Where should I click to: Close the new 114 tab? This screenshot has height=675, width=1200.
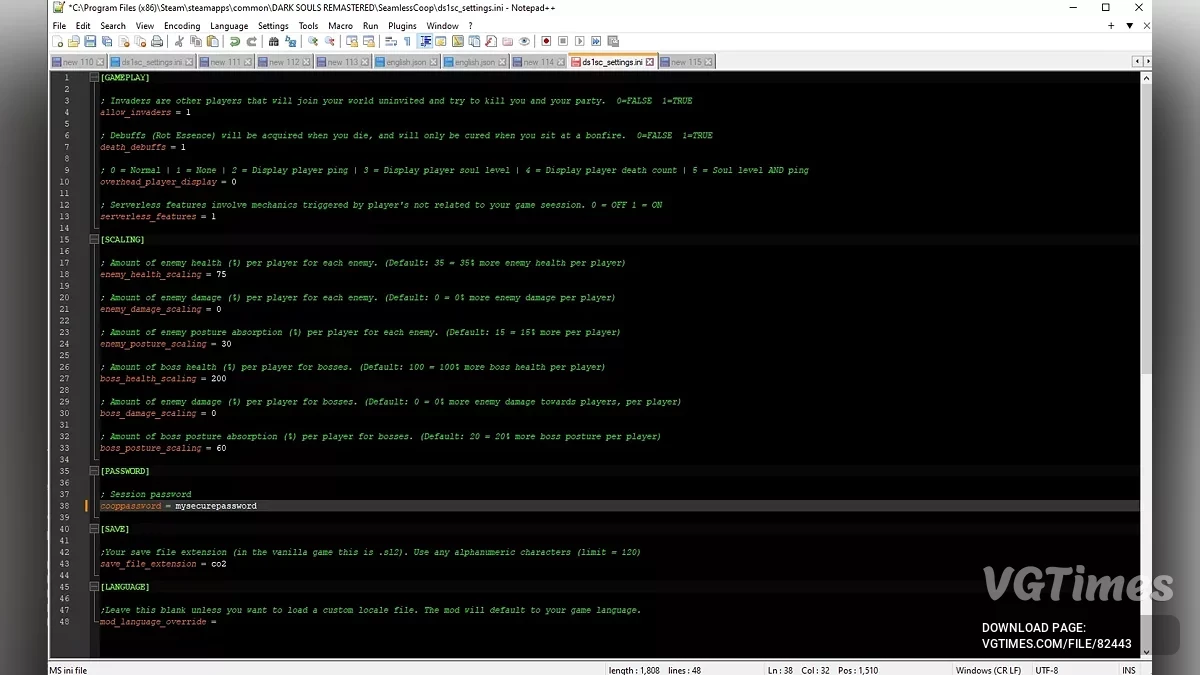tap(561, 62)
